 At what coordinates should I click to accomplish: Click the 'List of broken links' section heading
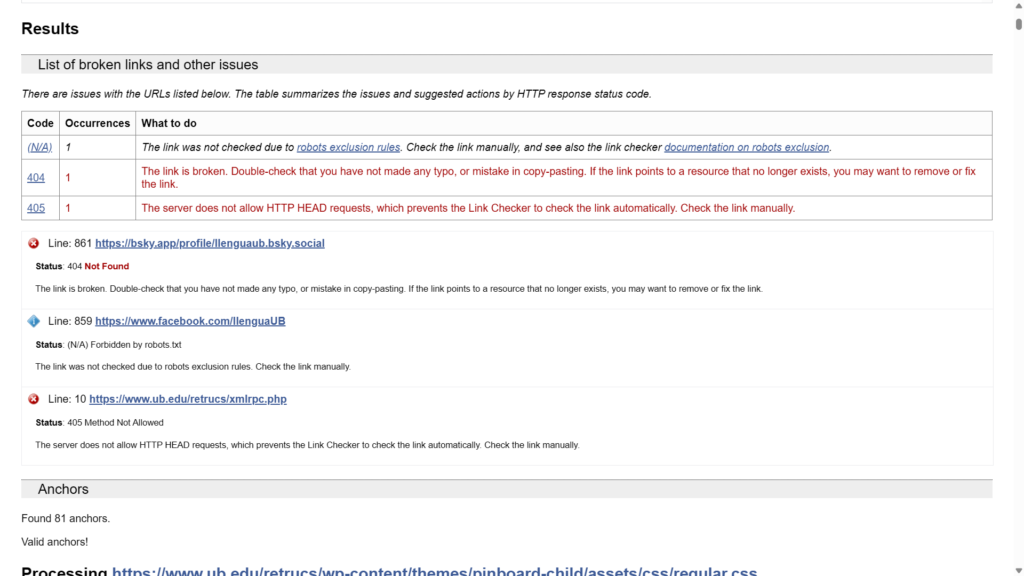point(148,64)
